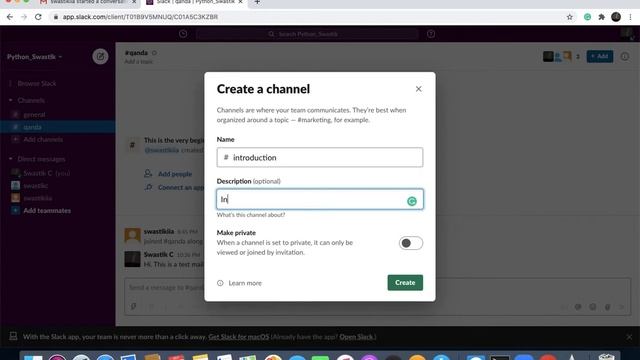Click the send message arrow icon
This screenshot has width=640, height=360.
[x=622, y=307]
